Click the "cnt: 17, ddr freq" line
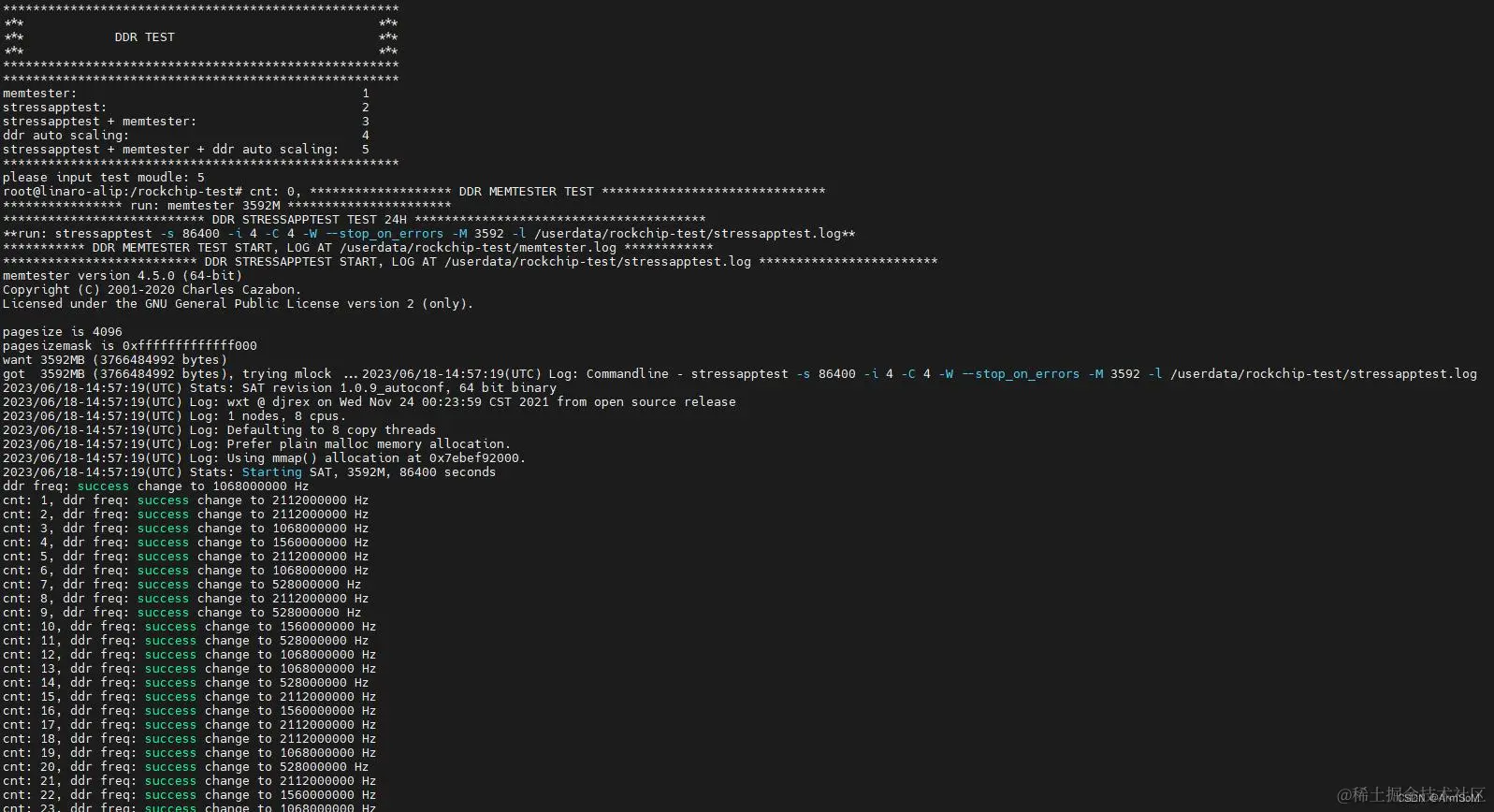The width and height of the screenshot is (1494, 812). [x=190, y=725]
